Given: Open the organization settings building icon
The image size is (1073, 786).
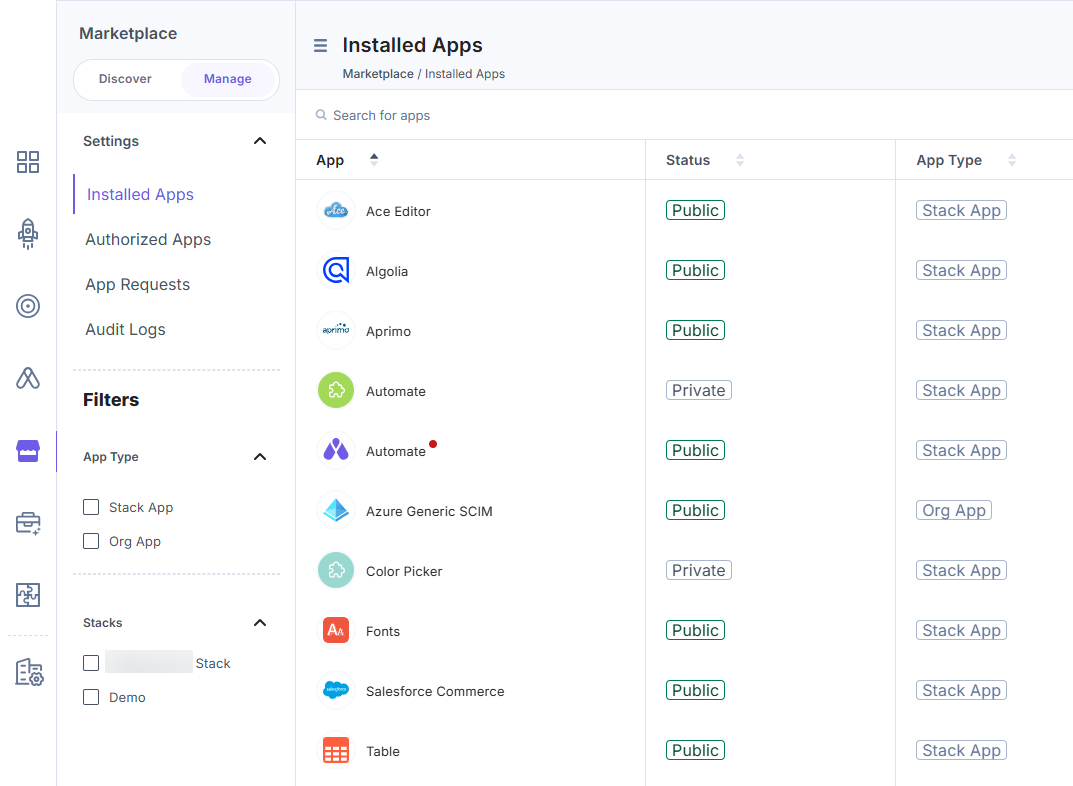Looking at the screenshot, I should pyautogui.click(x=28, y=673).
